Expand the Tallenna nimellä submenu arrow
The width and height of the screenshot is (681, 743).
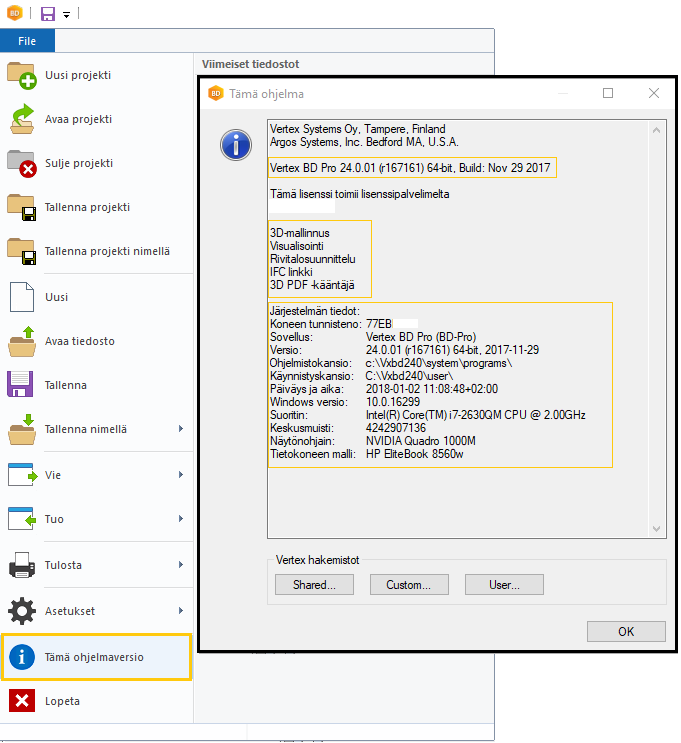181,429
